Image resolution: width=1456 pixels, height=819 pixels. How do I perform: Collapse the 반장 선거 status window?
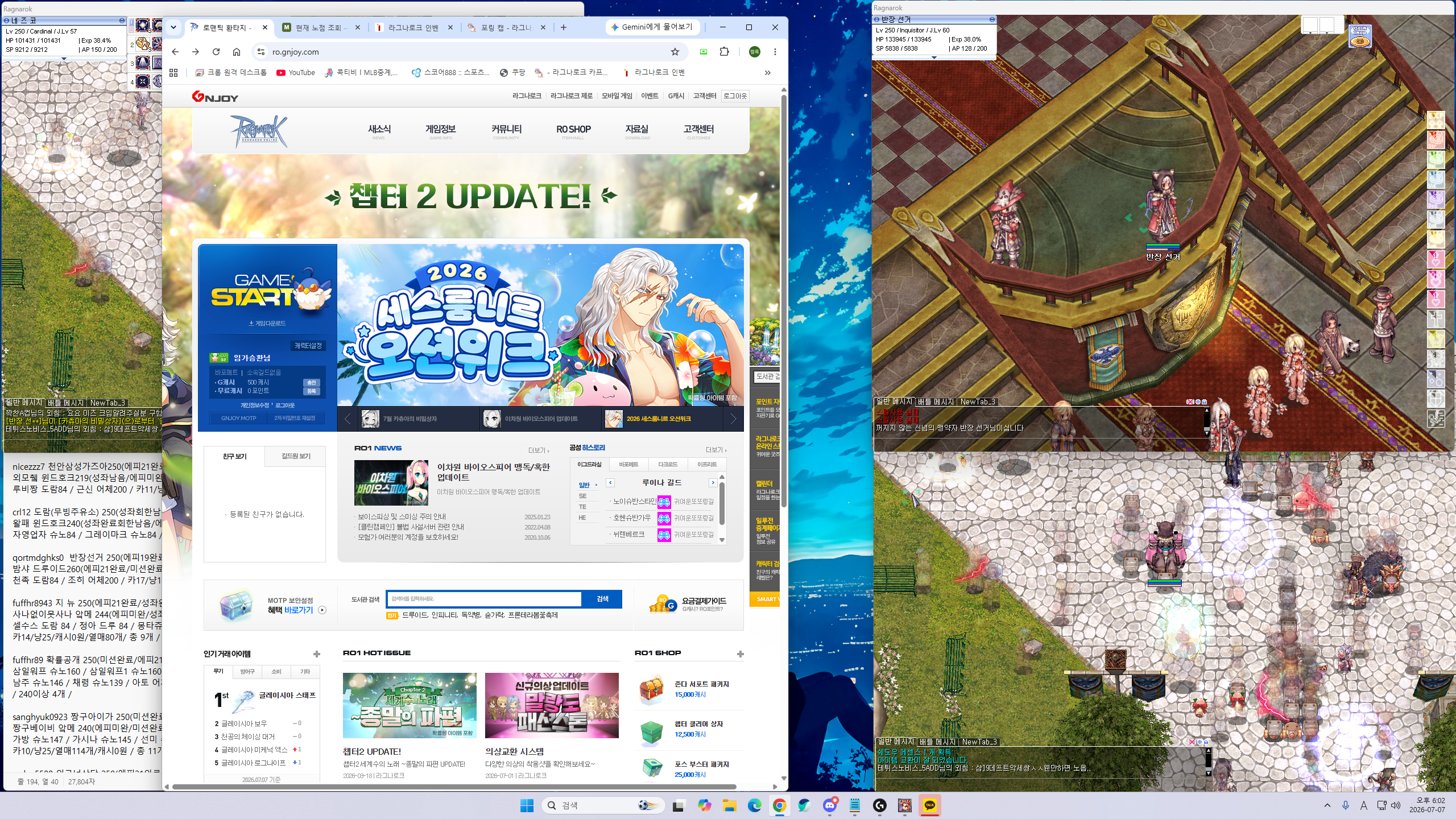[992, 19]
